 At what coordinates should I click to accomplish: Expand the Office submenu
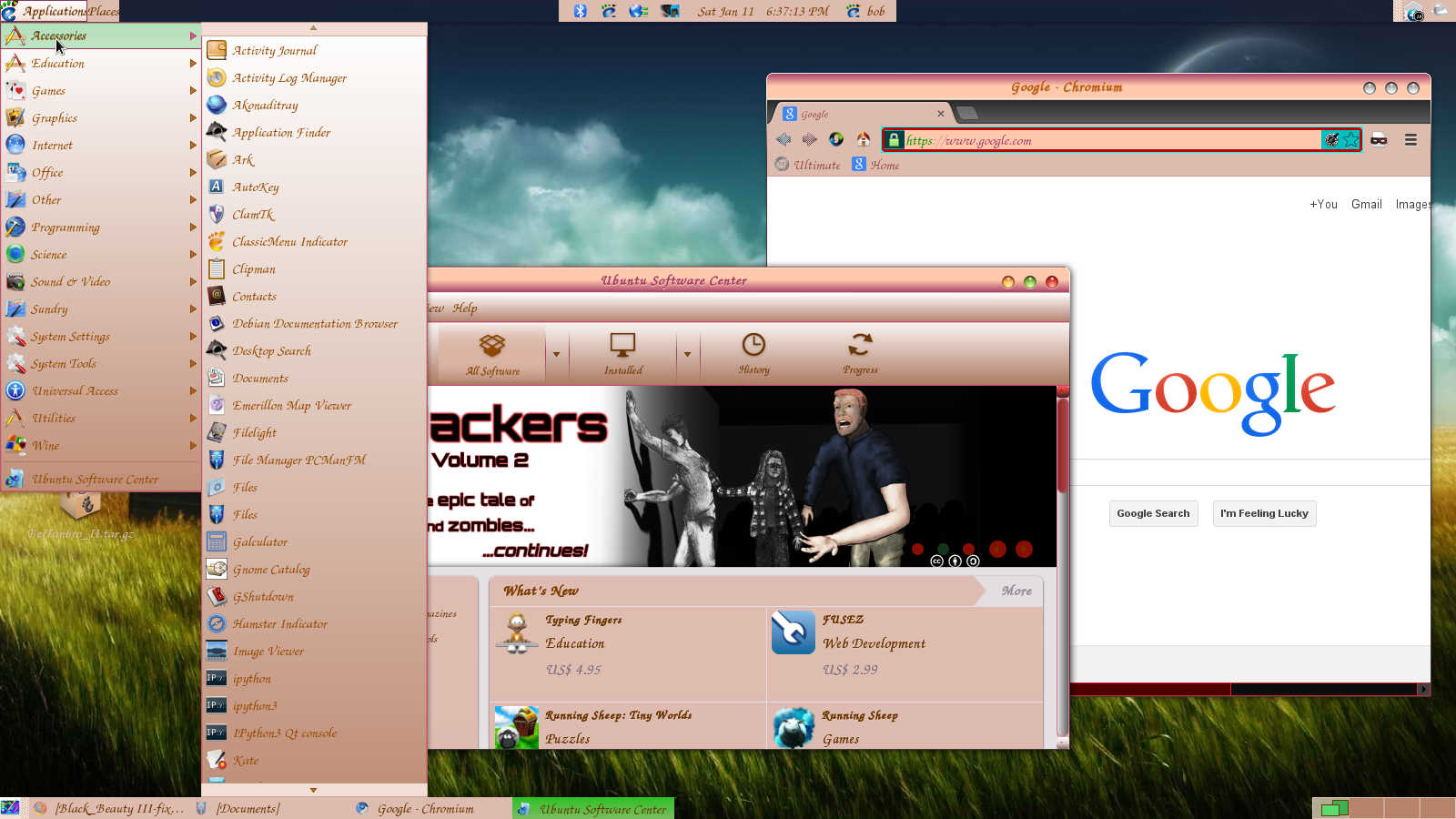tap(101, 173)
